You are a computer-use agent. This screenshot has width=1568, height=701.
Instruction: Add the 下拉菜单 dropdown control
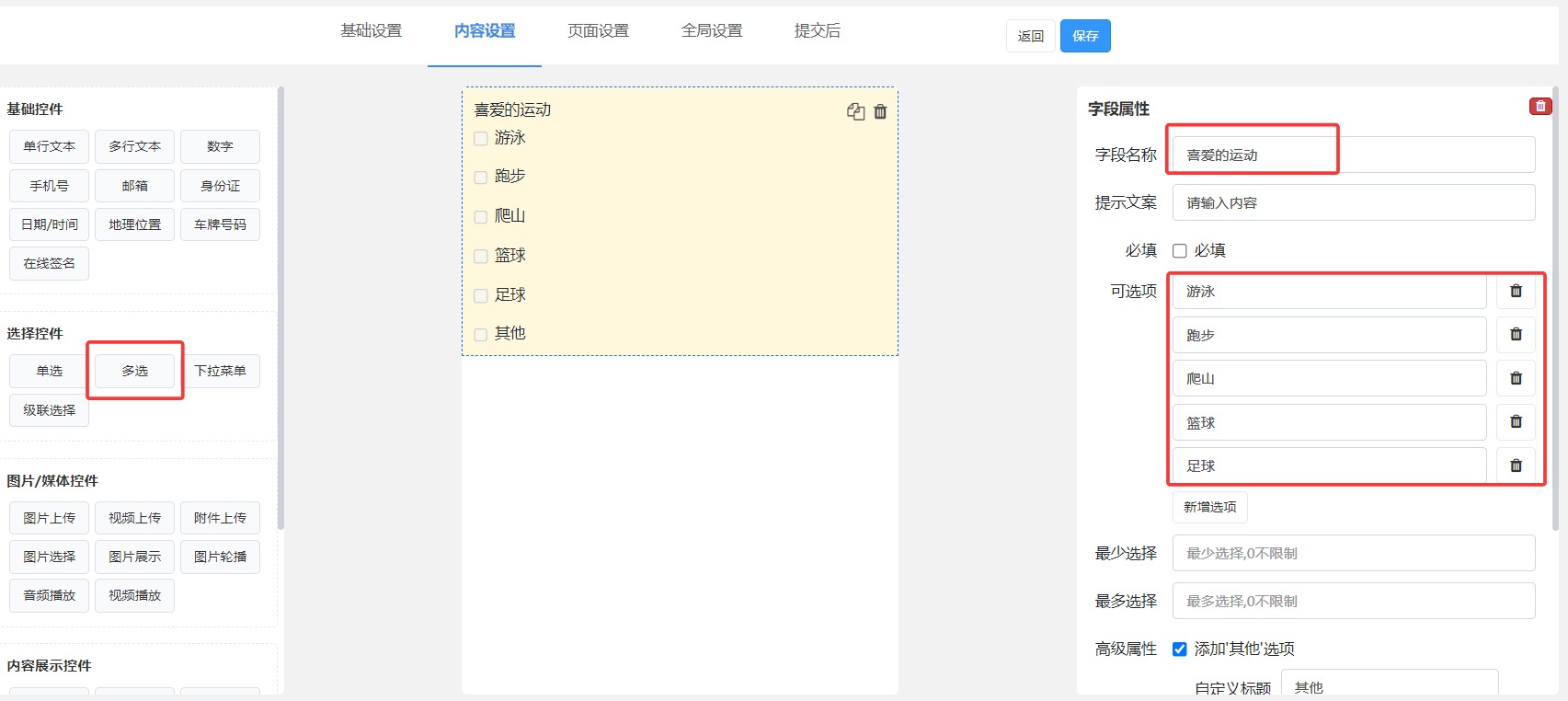pos(220,371)
